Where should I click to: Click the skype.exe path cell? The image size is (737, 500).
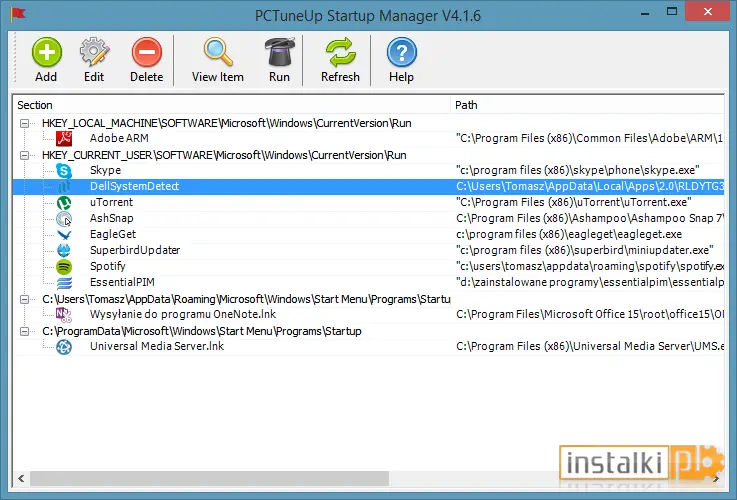(578, 170)
